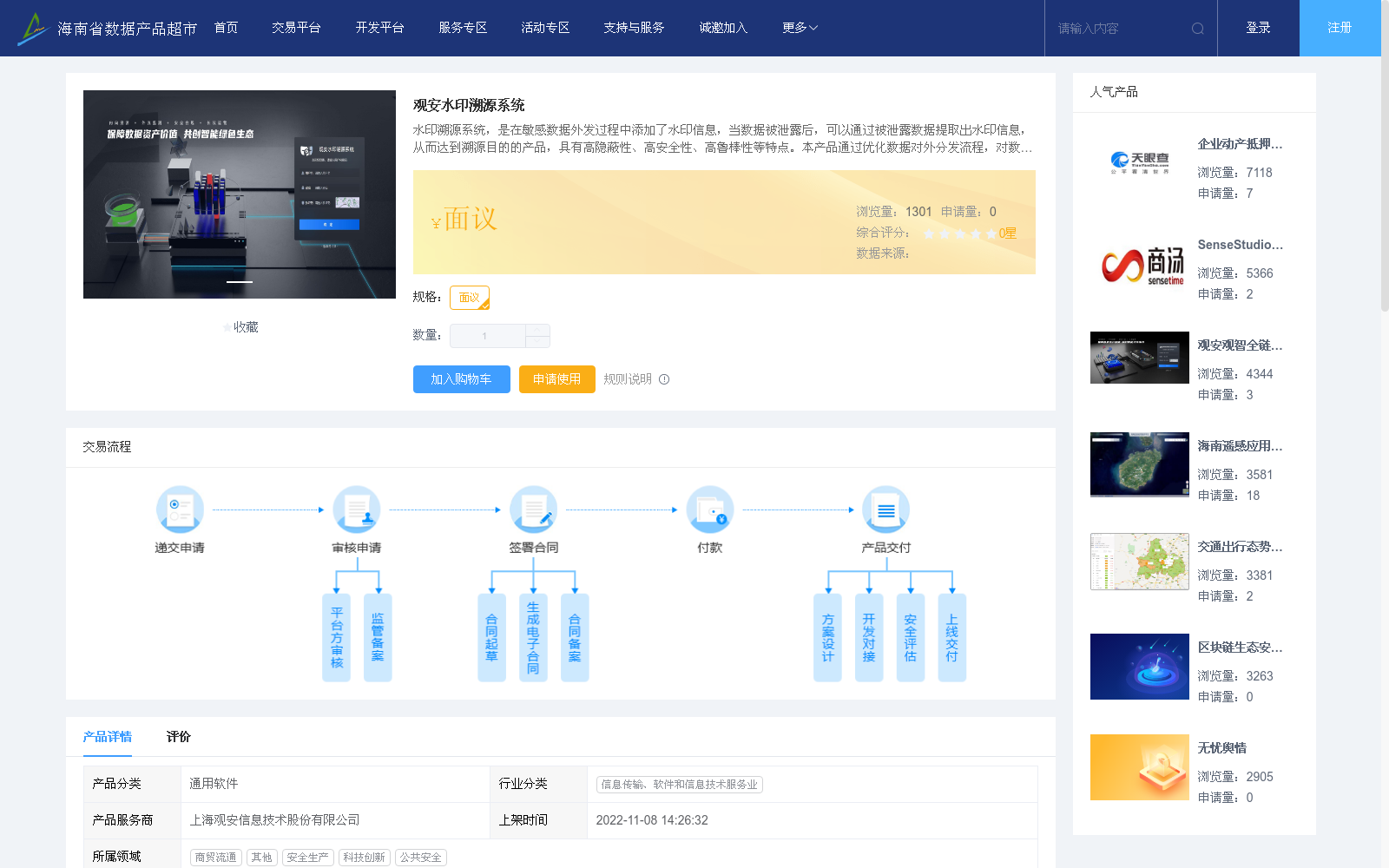Screen dimensions: 1389x868
Task: Click the 安全评估 sub-step box
Action: point(911,637)
